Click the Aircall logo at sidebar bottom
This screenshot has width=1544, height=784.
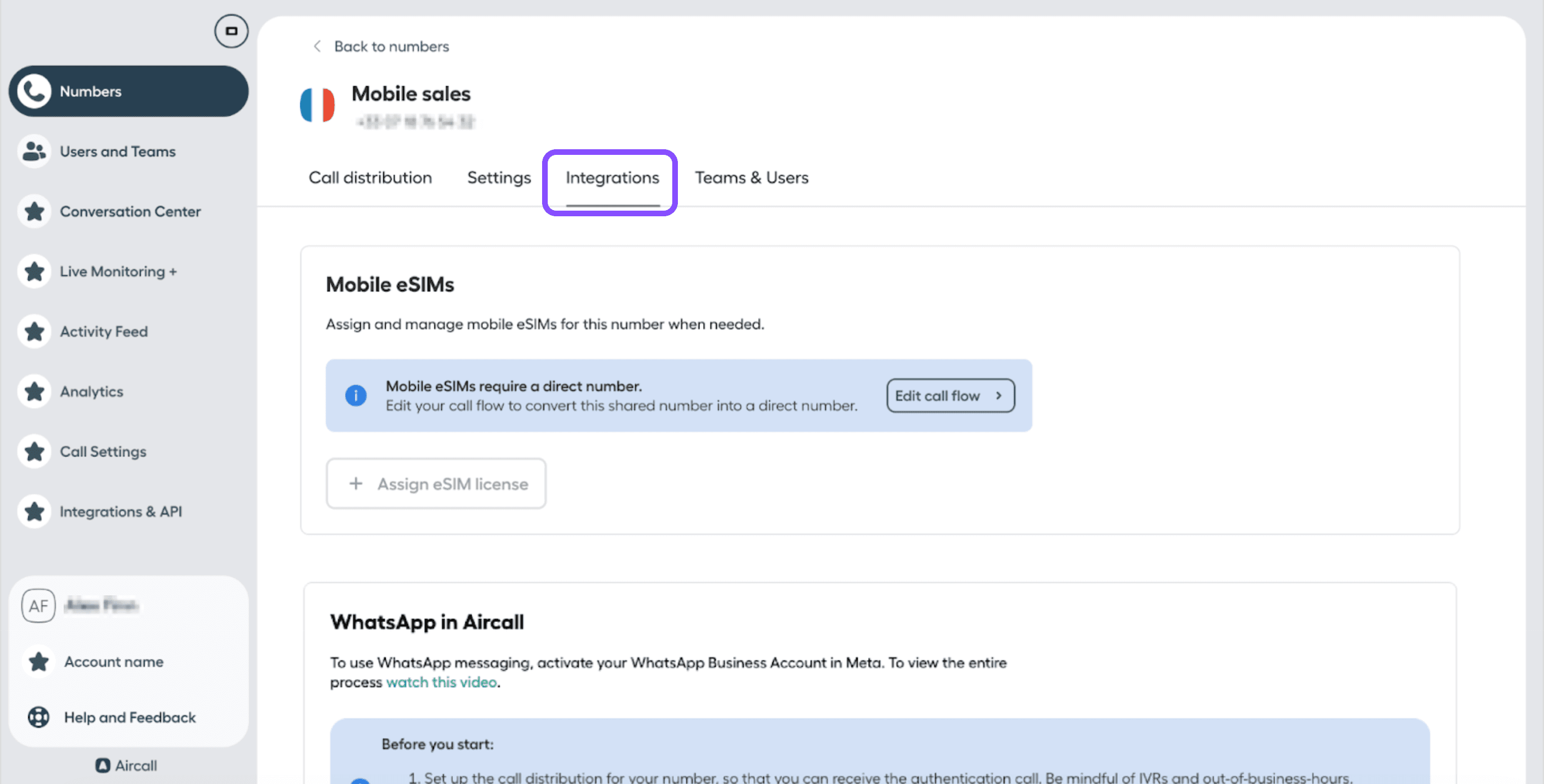126,765
